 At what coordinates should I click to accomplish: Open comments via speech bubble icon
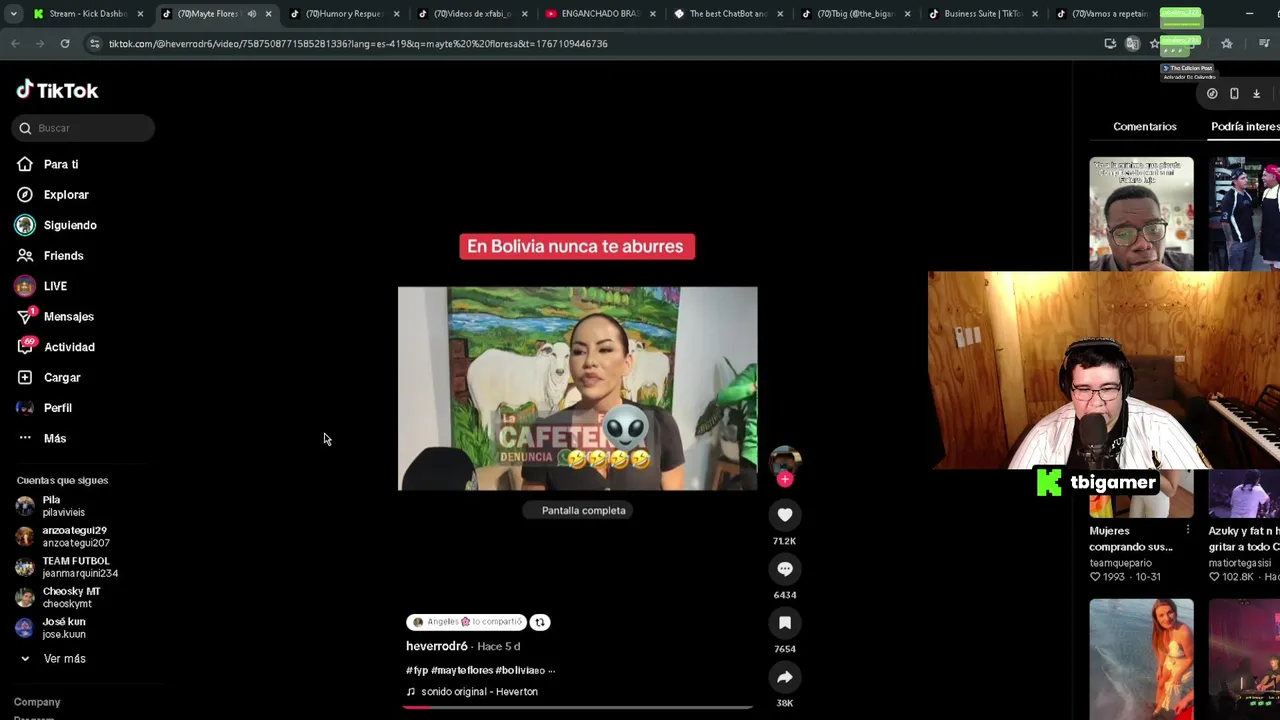click(x=785, y=568)
